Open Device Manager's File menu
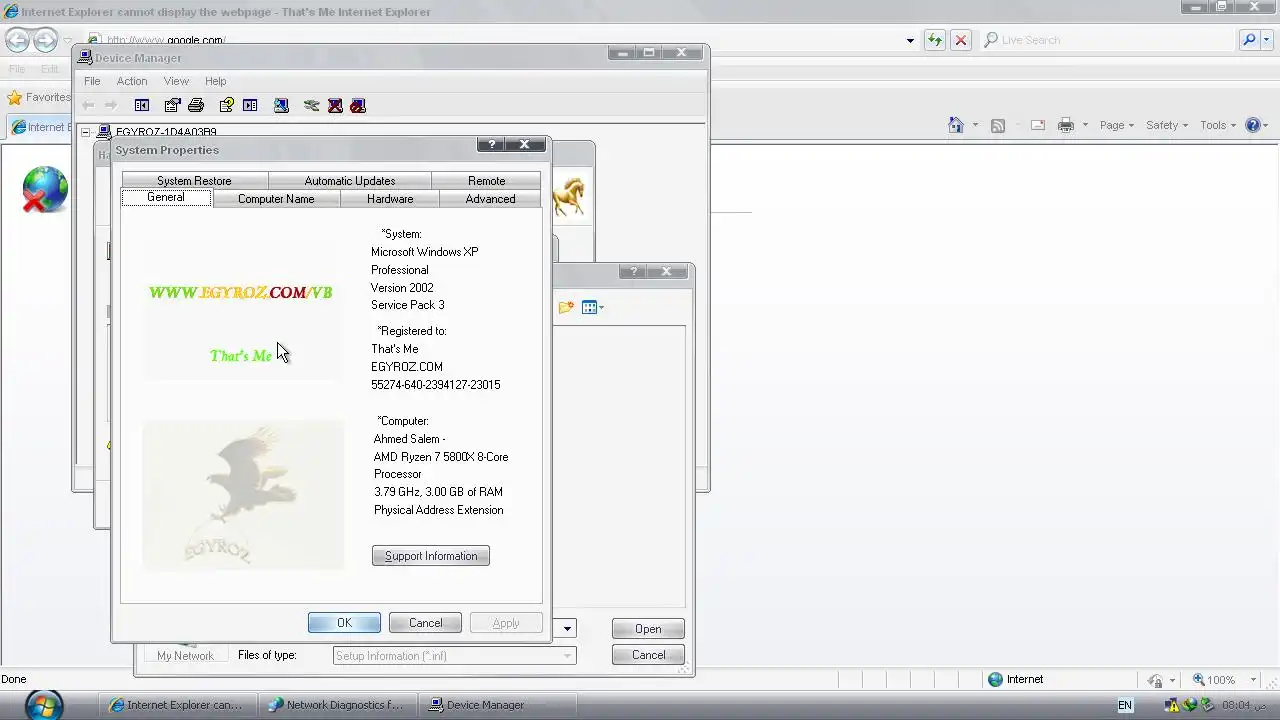This screenshot has width=1280, height=720. click(x=92, y=81)
